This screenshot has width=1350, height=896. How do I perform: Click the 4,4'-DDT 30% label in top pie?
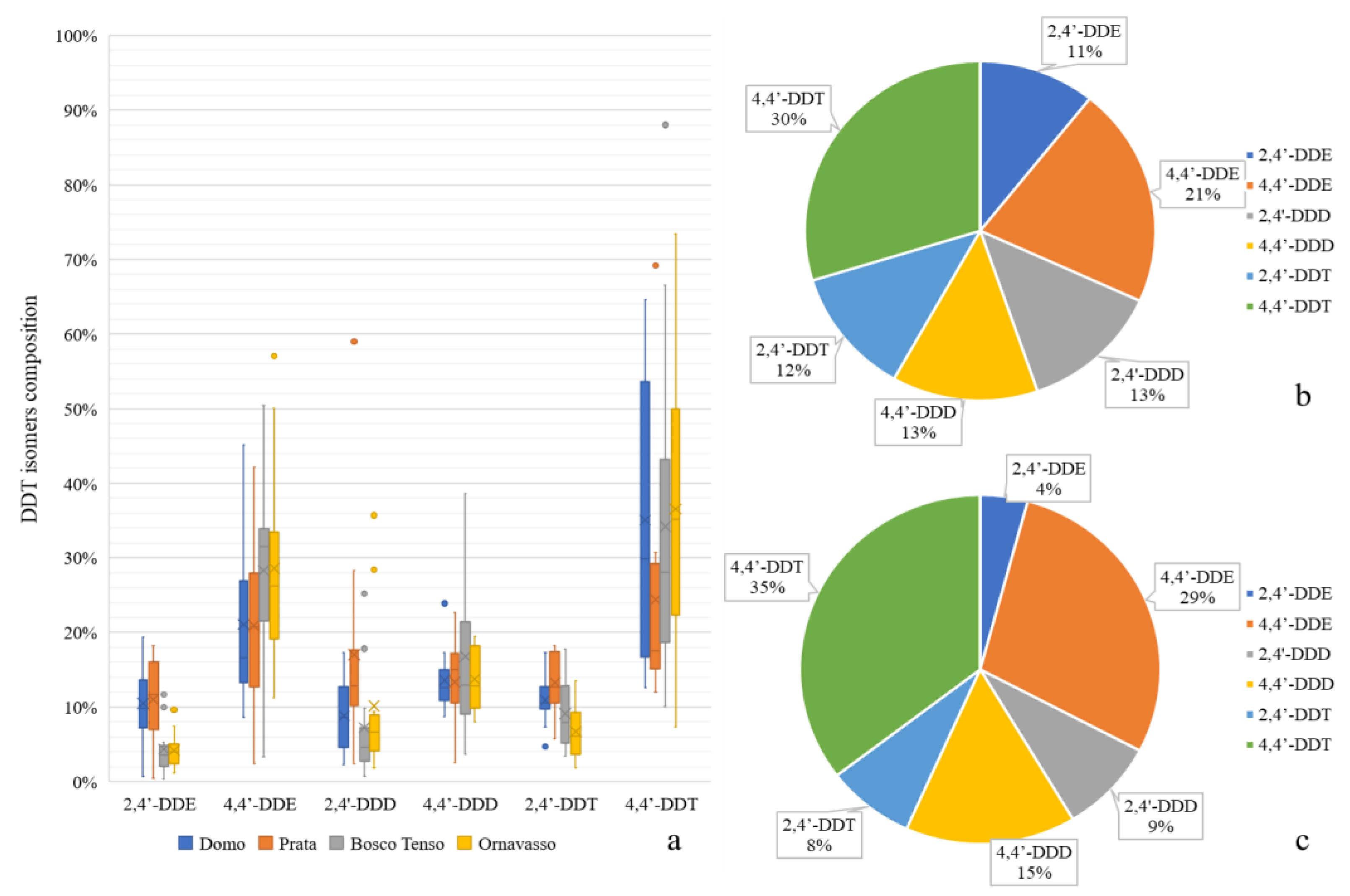[788, 109]
